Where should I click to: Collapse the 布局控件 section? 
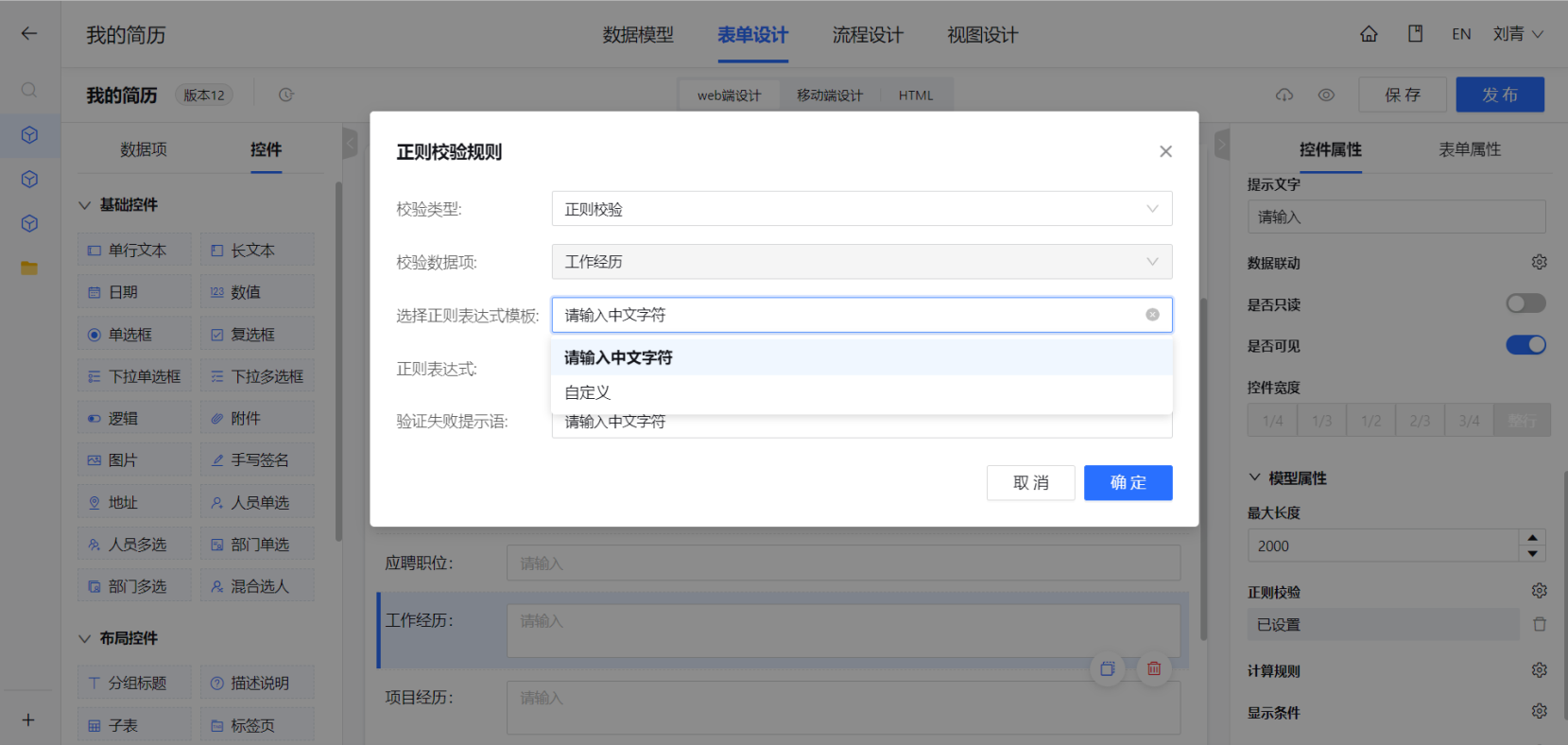point(84,638)
